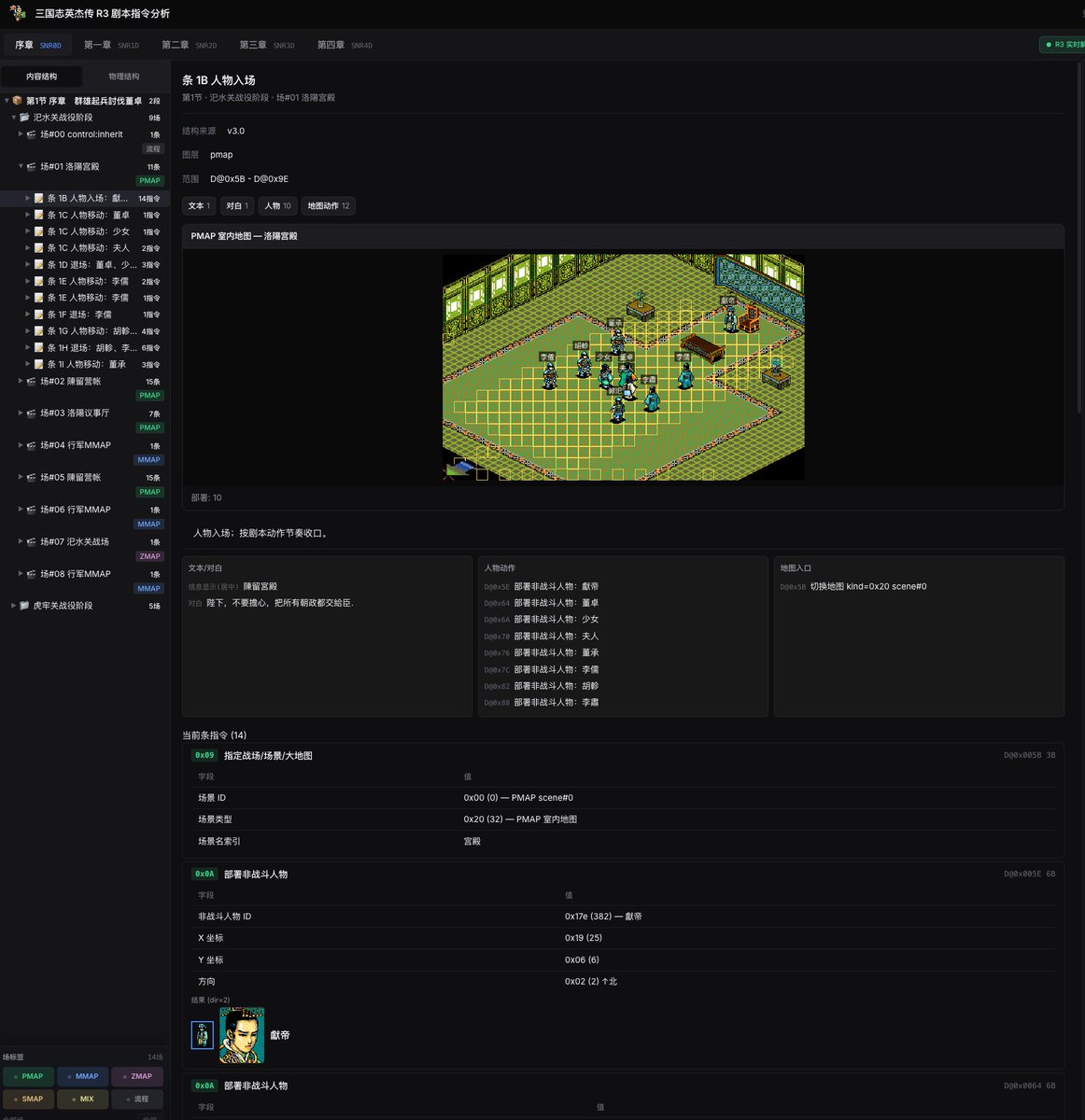The image size is (1085, 1120).
Task: Click the 文本 1 filter chip
Action: [x=199, y=206]
